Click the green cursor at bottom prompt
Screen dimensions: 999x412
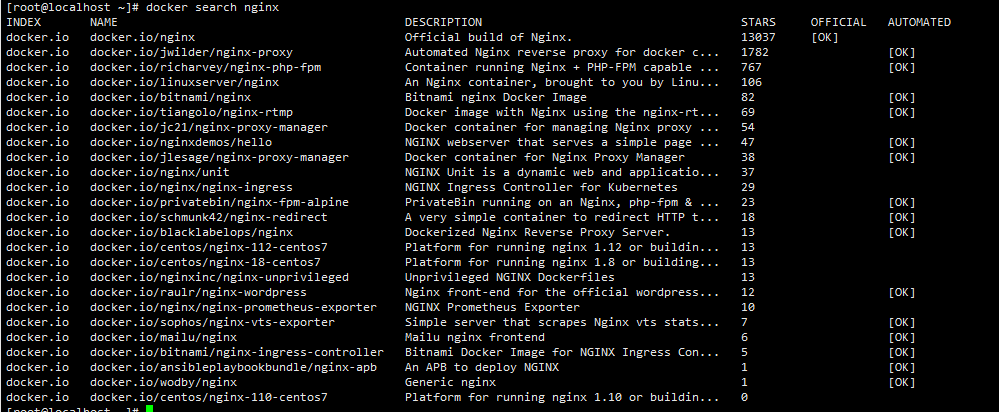tap(149, 409)
